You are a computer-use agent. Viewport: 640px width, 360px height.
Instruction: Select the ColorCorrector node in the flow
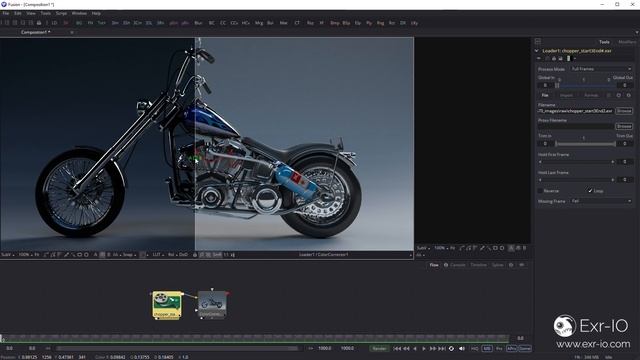click(212, 304)
